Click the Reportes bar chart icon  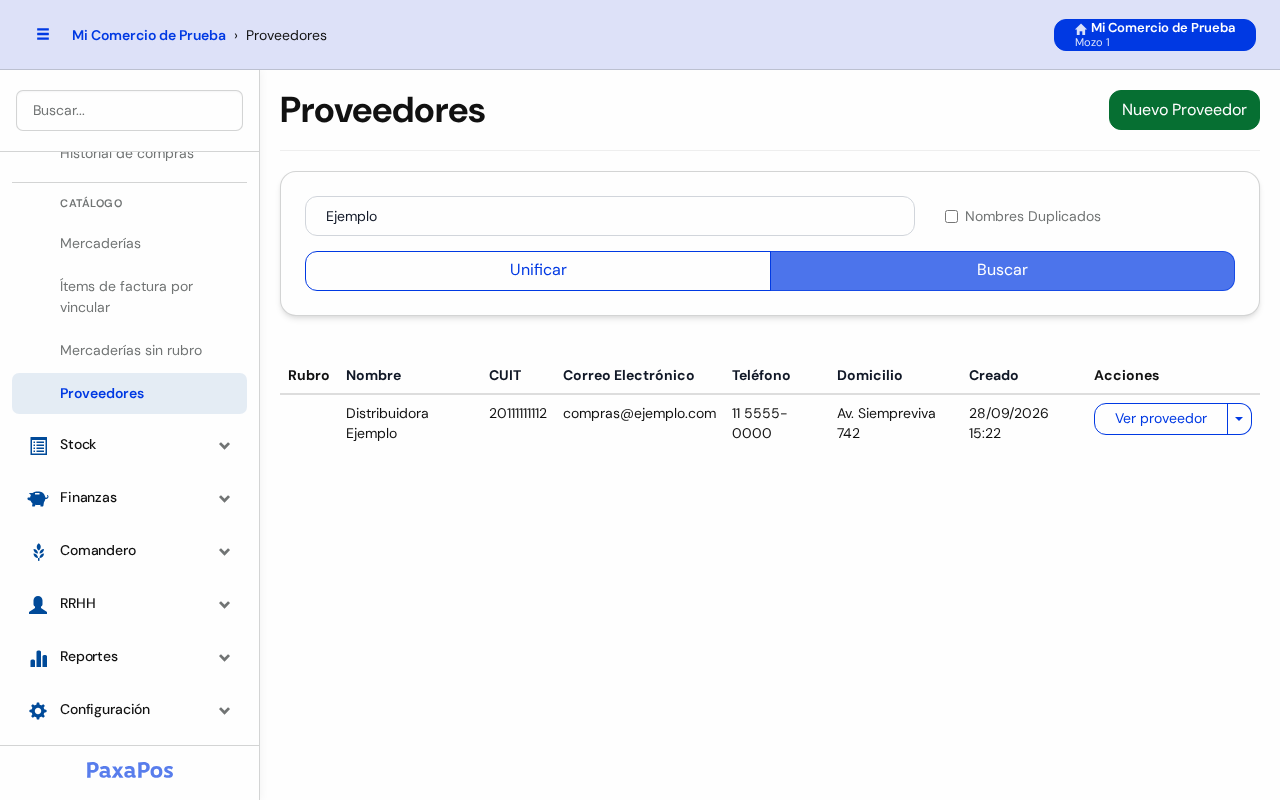pyautogui.click(x=38, y=658)
